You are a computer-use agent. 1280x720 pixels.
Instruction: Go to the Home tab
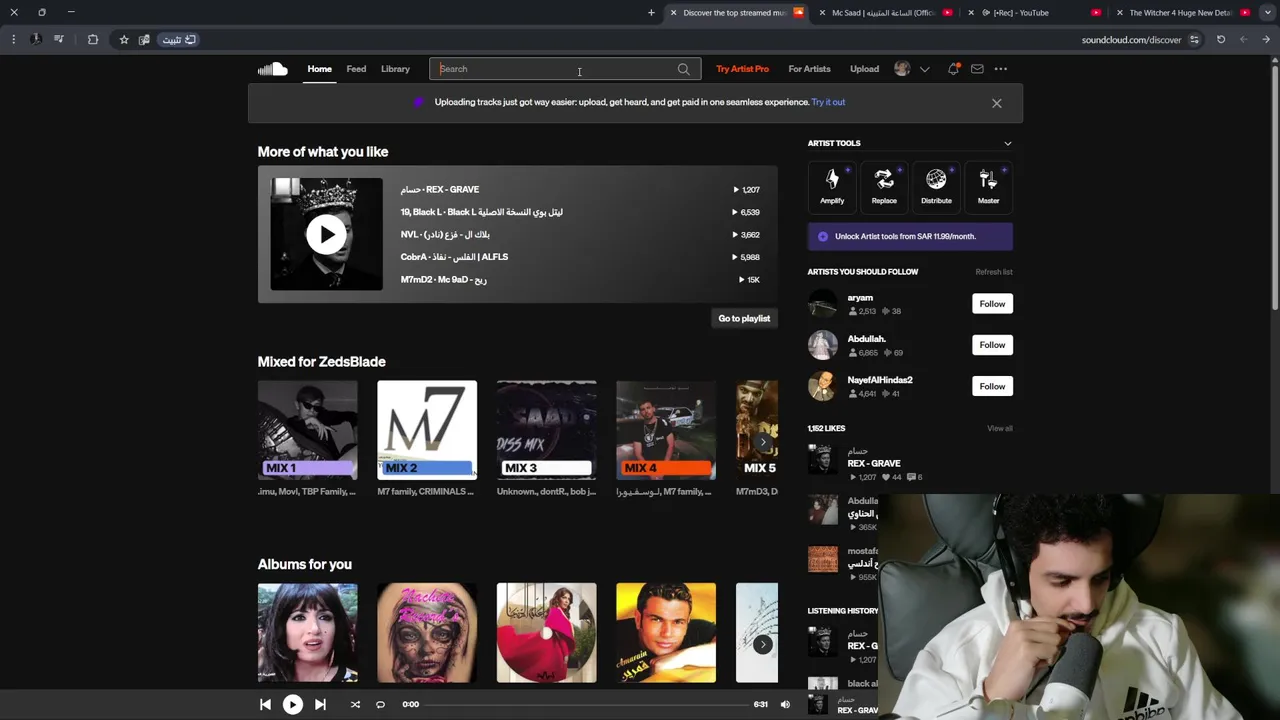pyautogui.click(x=319, y=69)
